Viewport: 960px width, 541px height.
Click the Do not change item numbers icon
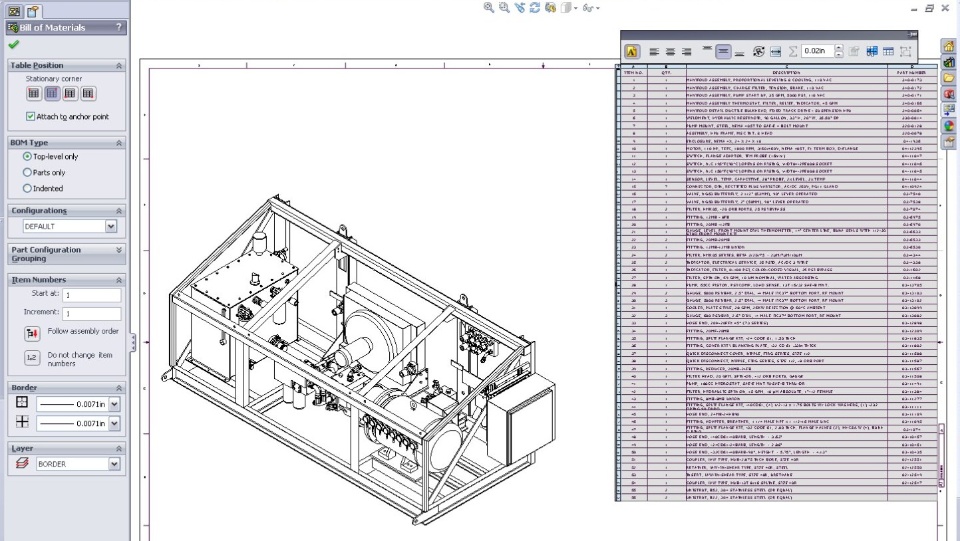tap(32, 358)
